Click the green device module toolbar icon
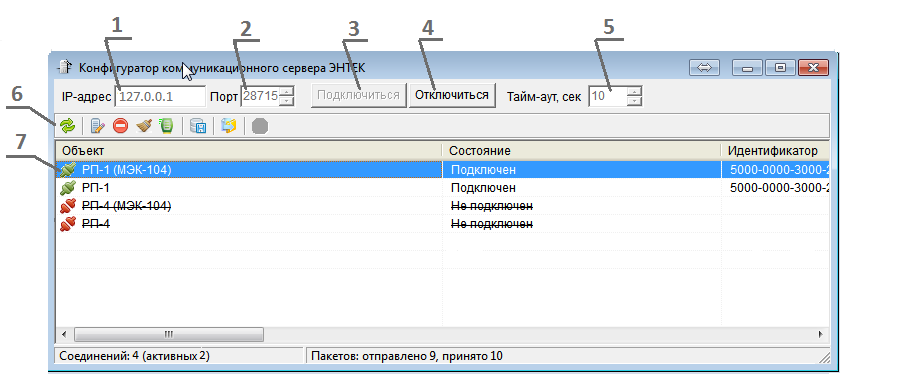Screen dimensions: 897x377 tap(166, 126)
